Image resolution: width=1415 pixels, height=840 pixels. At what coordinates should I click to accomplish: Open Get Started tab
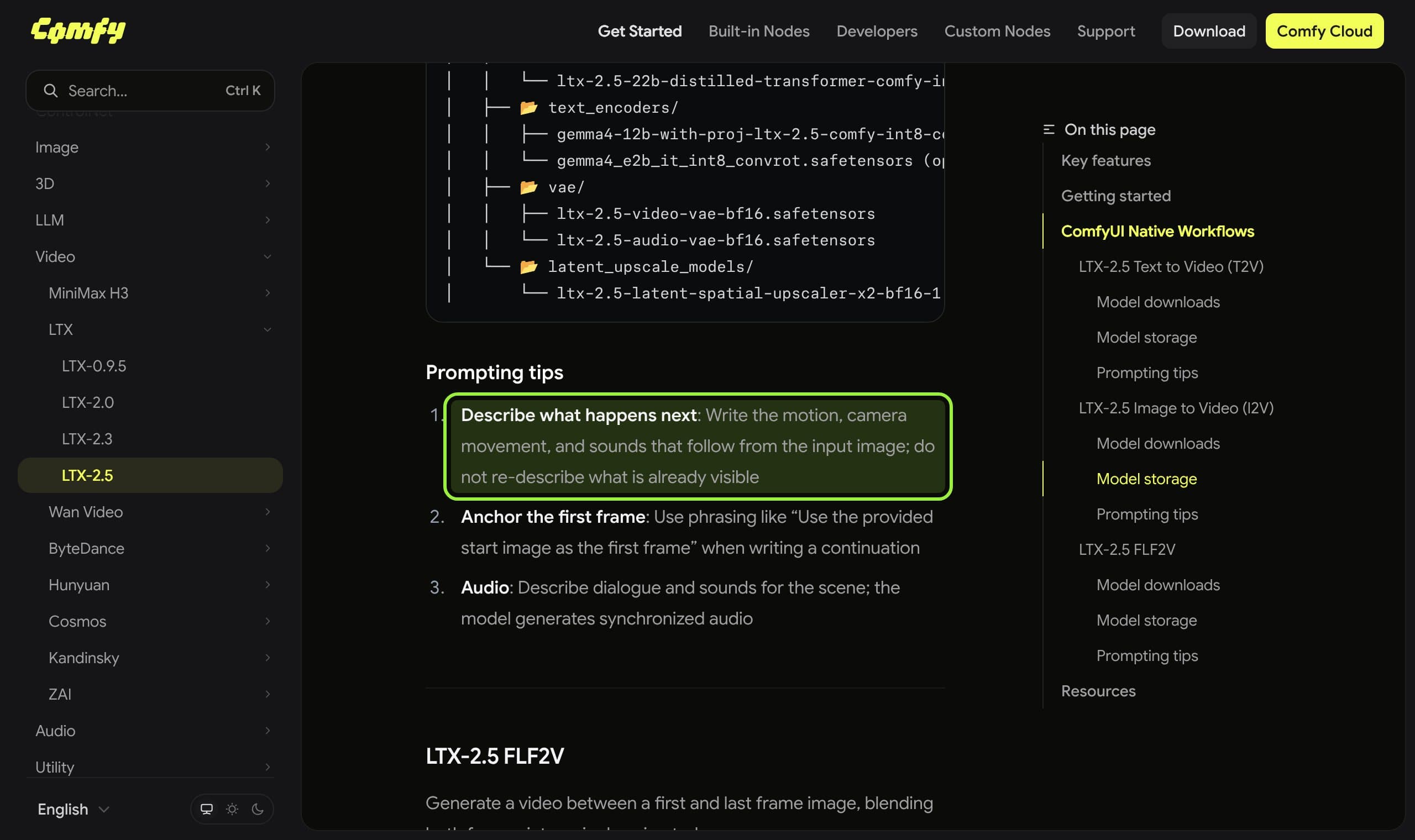(x=640, y=31)
